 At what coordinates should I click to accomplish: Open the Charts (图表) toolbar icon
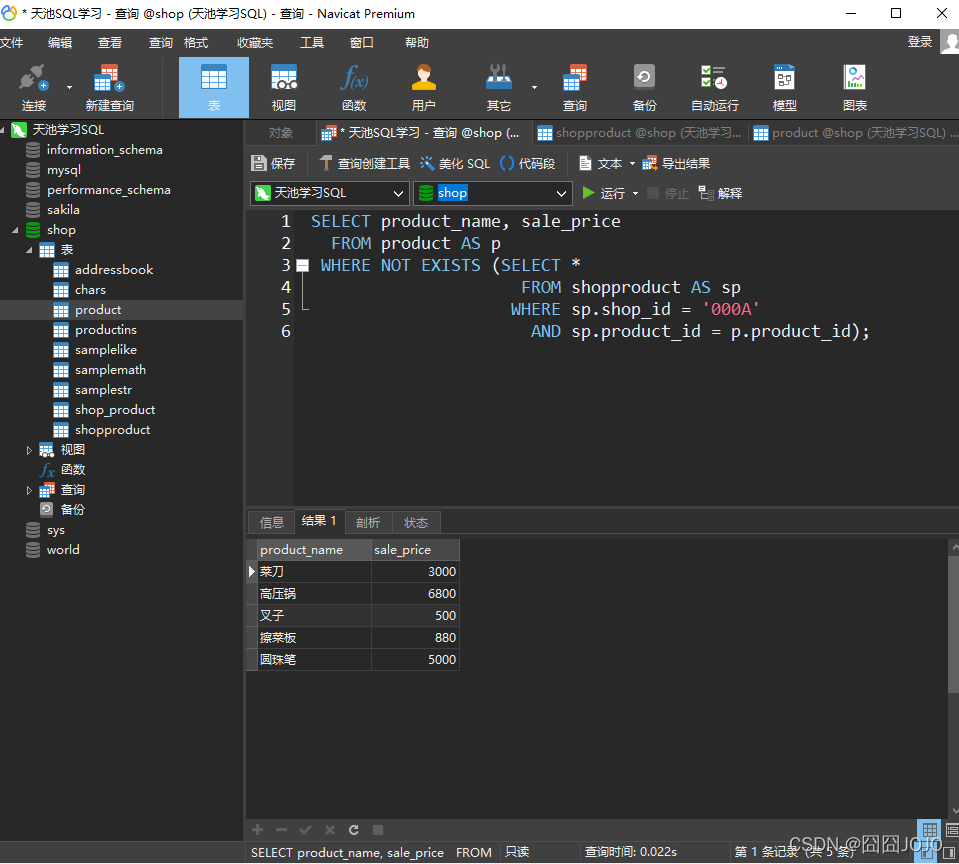854,87
